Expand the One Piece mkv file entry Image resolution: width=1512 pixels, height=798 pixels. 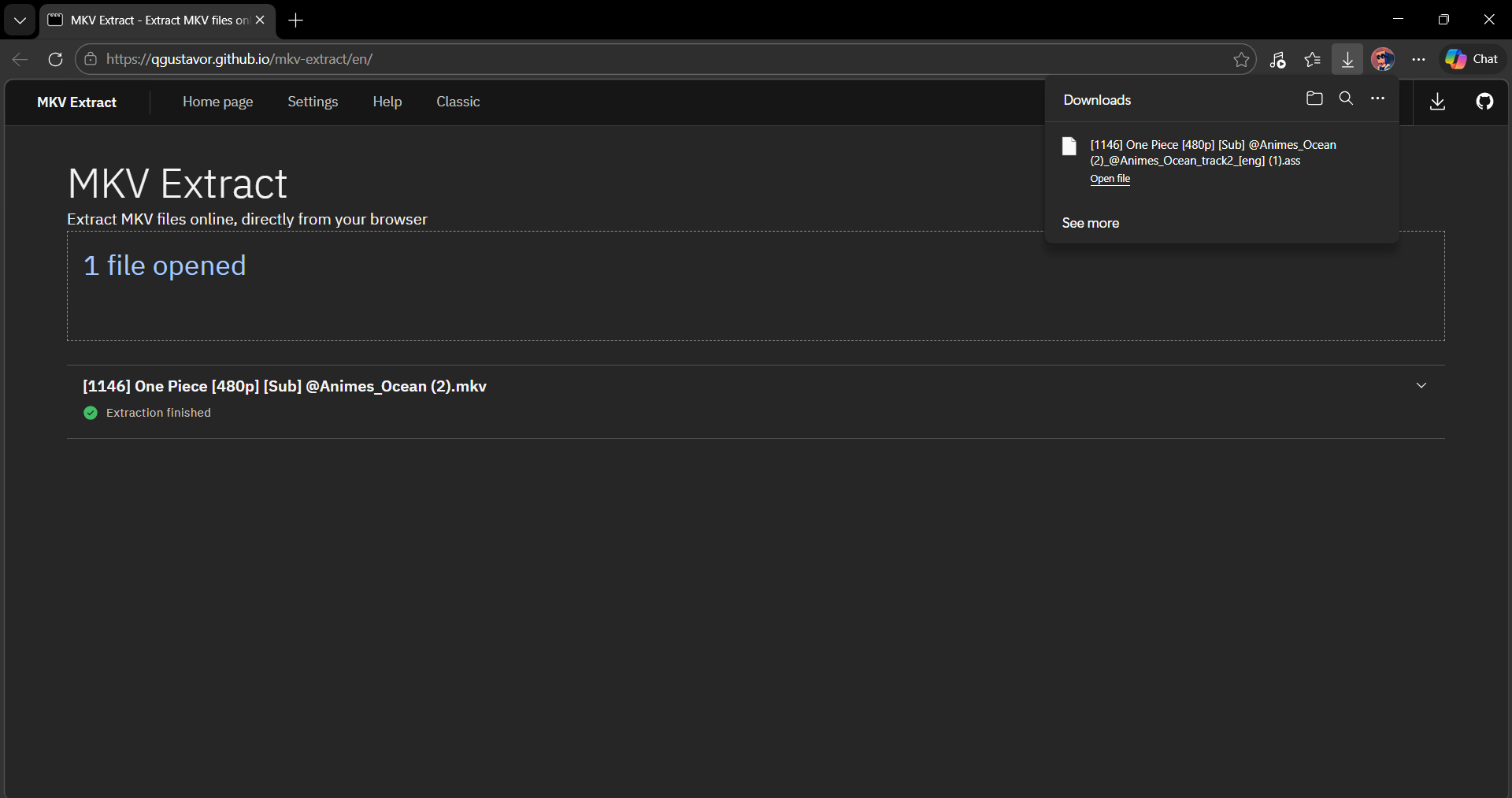pyautogui.click(x=1421, y=386)
